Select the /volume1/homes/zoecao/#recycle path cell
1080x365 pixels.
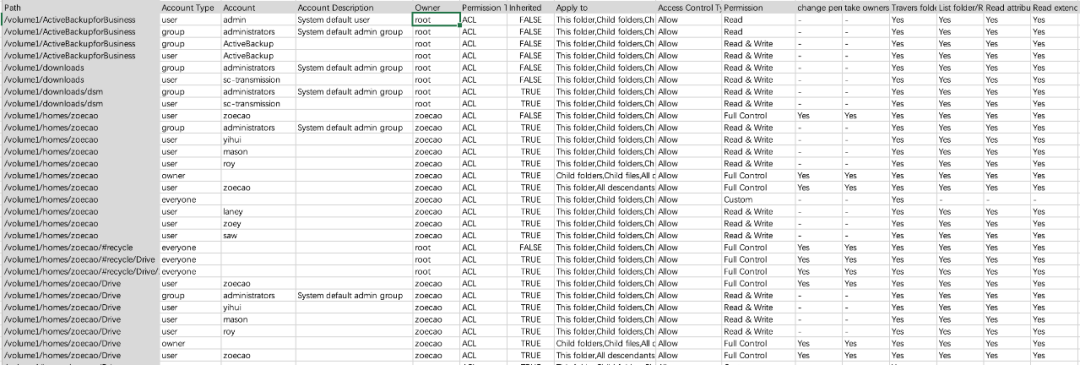80,247
